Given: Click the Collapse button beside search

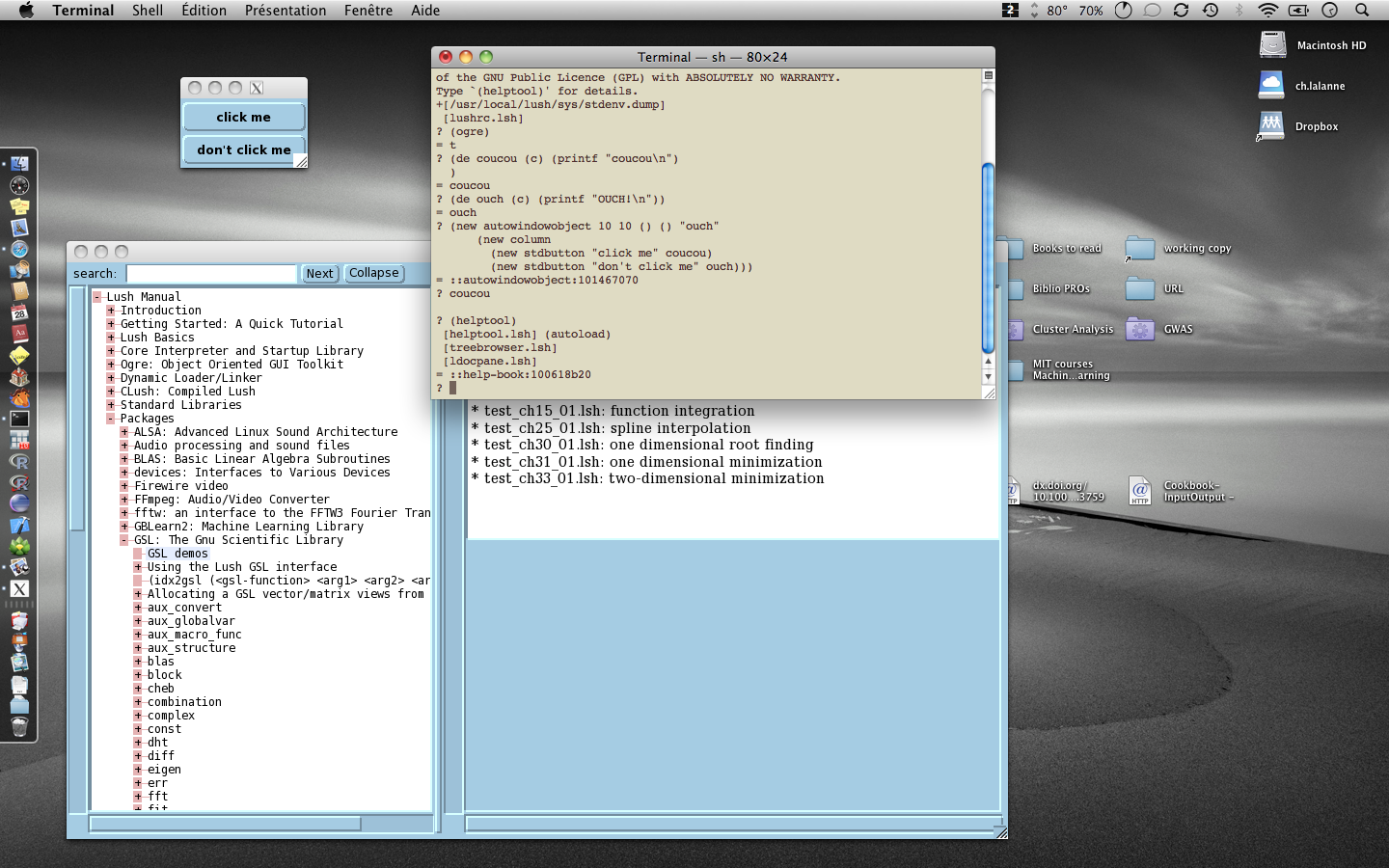Looking at the screenshot, I should point(373,274).
